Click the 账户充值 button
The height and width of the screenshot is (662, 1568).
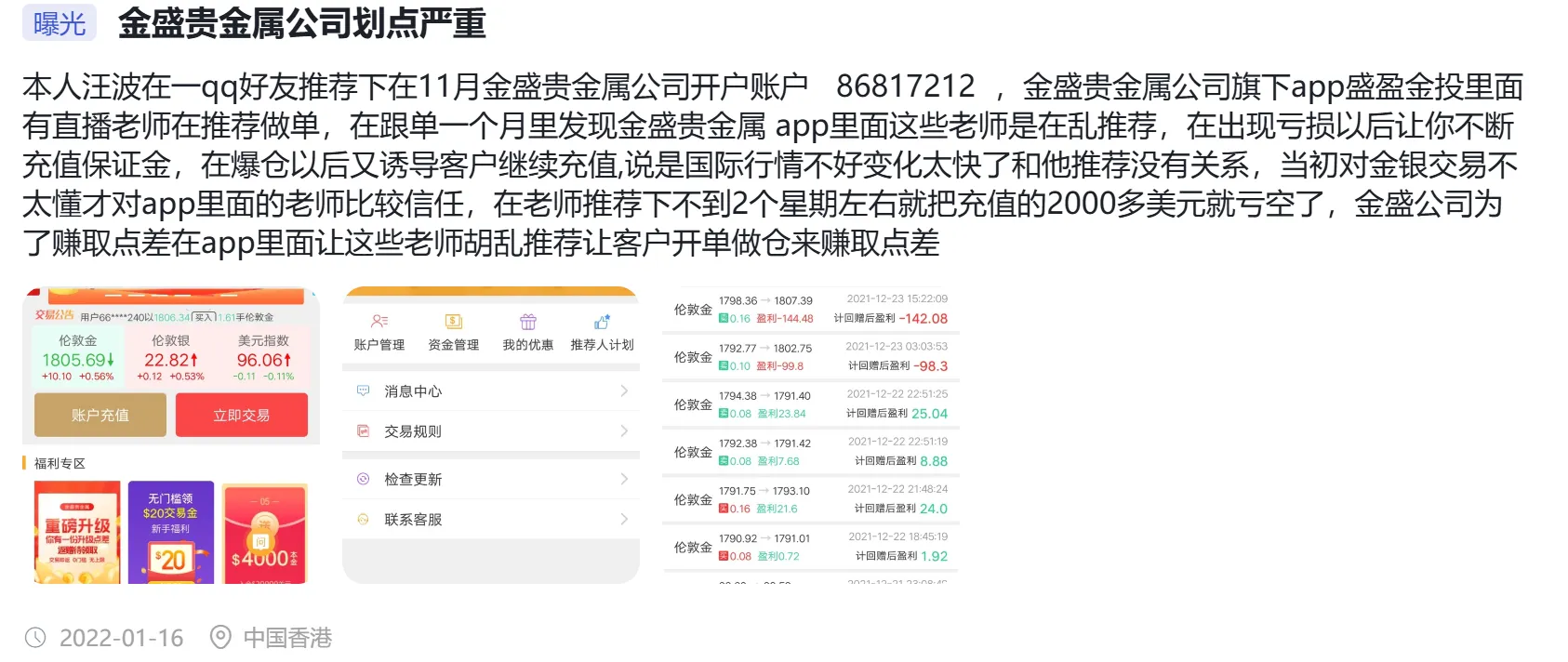[x=100, y=415]
